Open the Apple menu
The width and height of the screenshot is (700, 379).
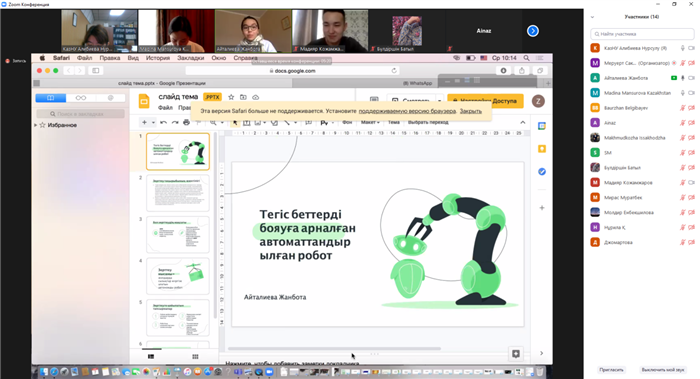pyautogui.click(x=42, y=58)
